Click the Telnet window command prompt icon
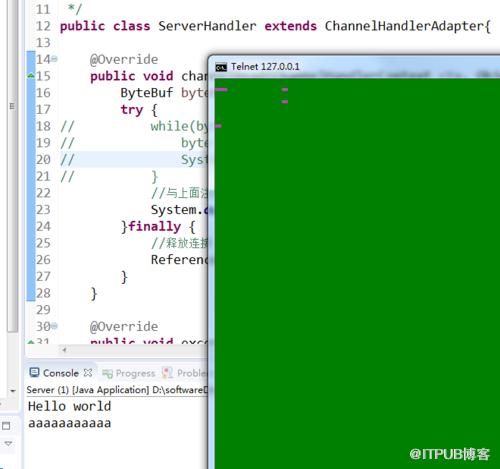Image resolution: width=500 pixels, height=469 pixels. [221, 67]
